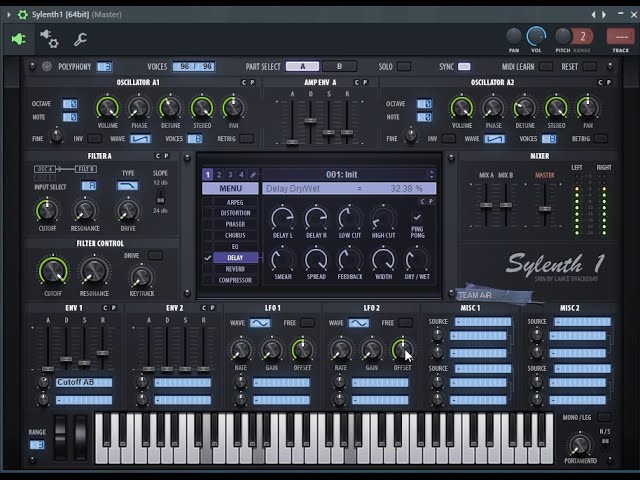Select the ARPEG effect tab
This screenshot has width=640, height=480.
point(235,202)
